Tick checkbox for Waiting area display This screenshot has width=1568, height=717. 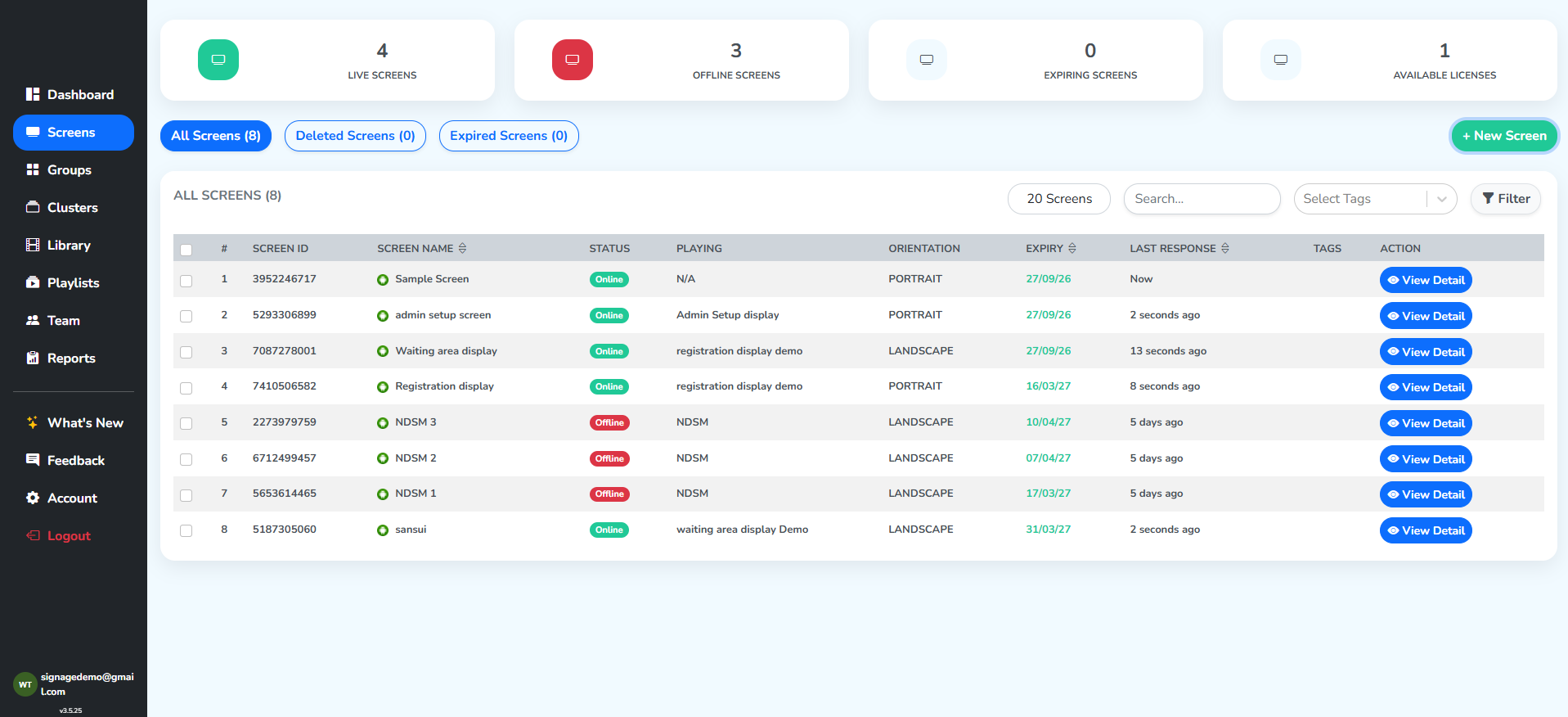click(186, 352)
